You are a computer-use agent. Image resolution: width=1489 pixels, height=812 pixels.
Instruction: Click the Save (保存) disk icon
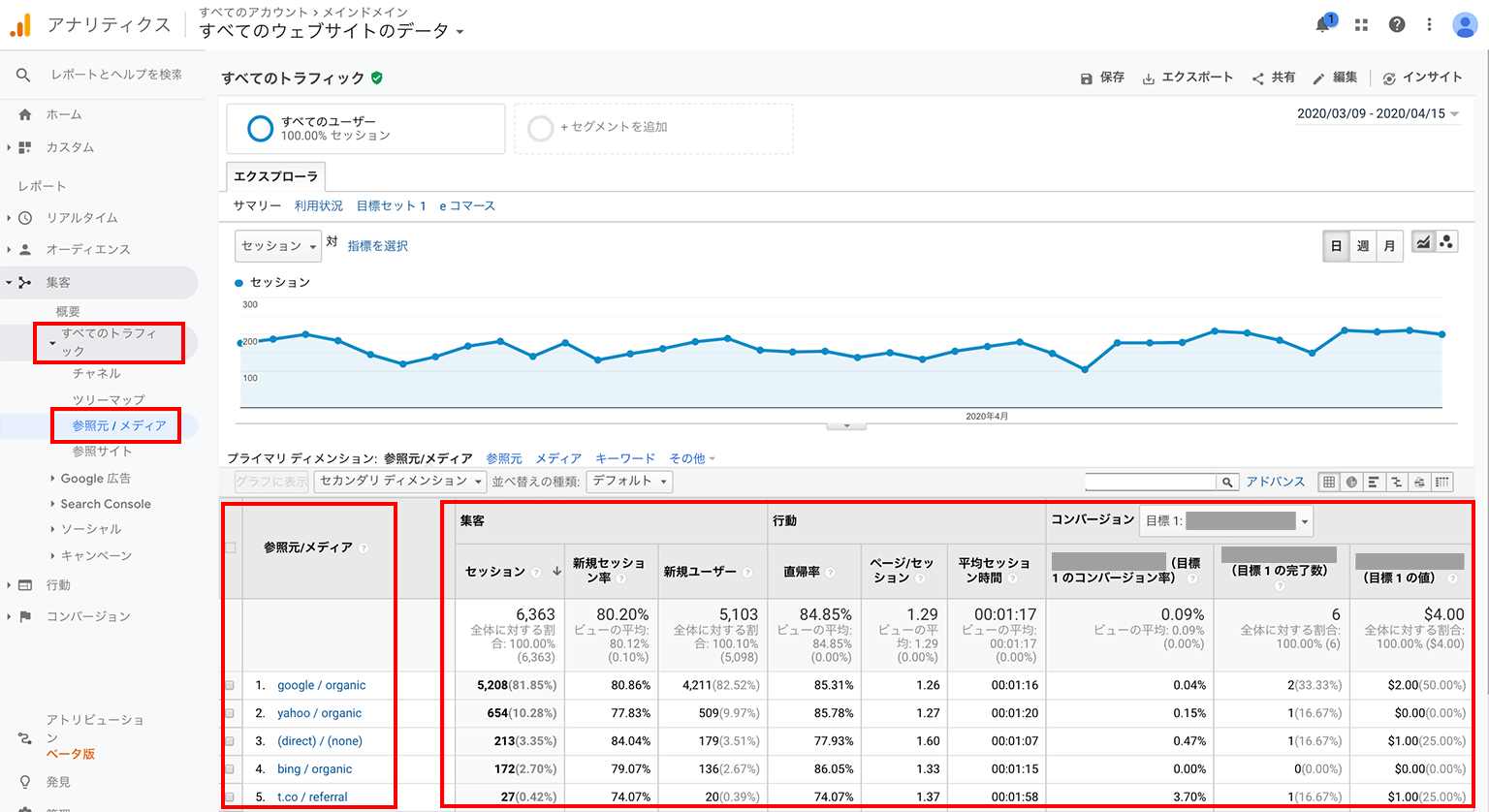click(x=1087, y=78)
